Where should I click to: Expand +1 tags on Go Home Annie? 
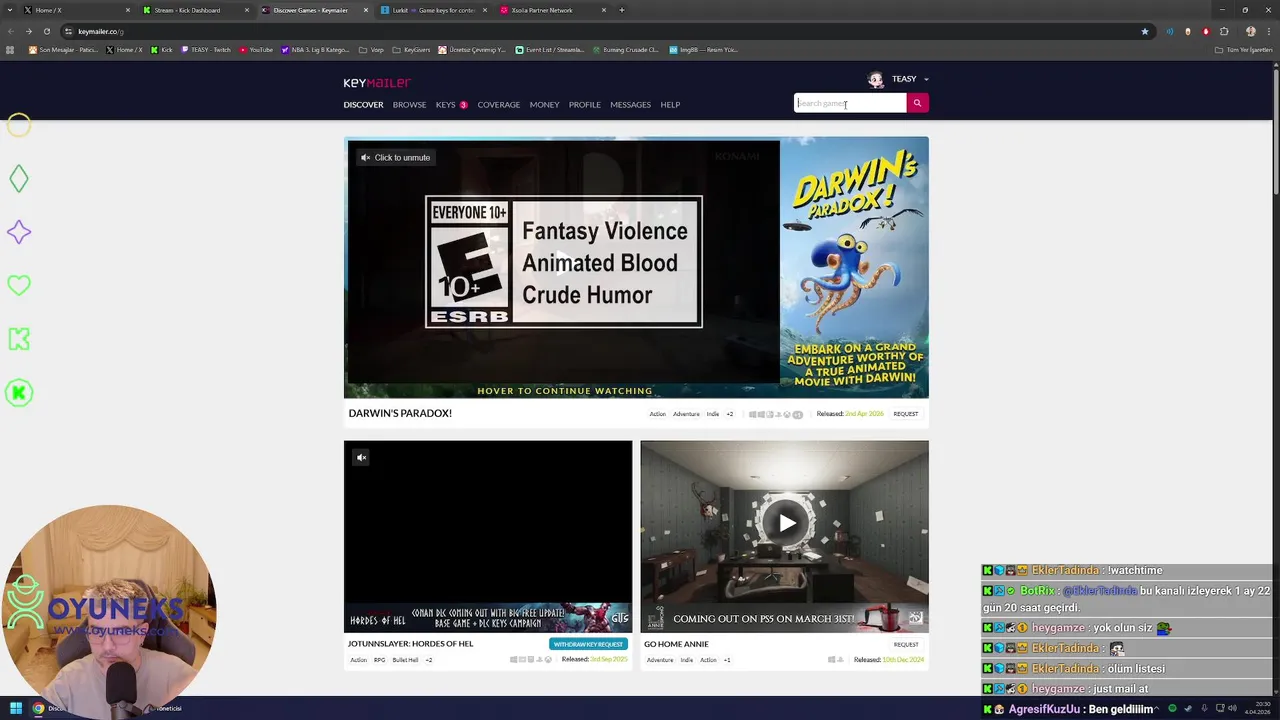(727, 660)
